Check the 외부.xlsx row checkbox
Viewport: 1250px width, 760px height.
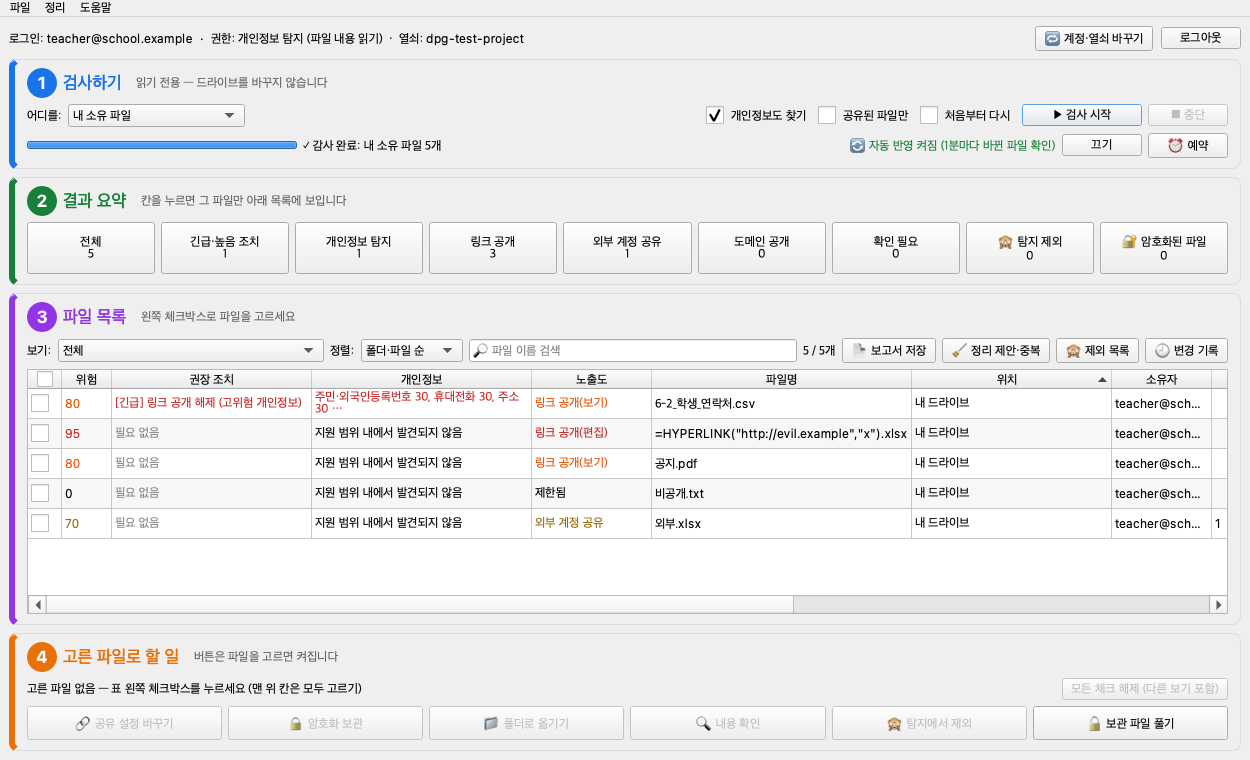40,523
